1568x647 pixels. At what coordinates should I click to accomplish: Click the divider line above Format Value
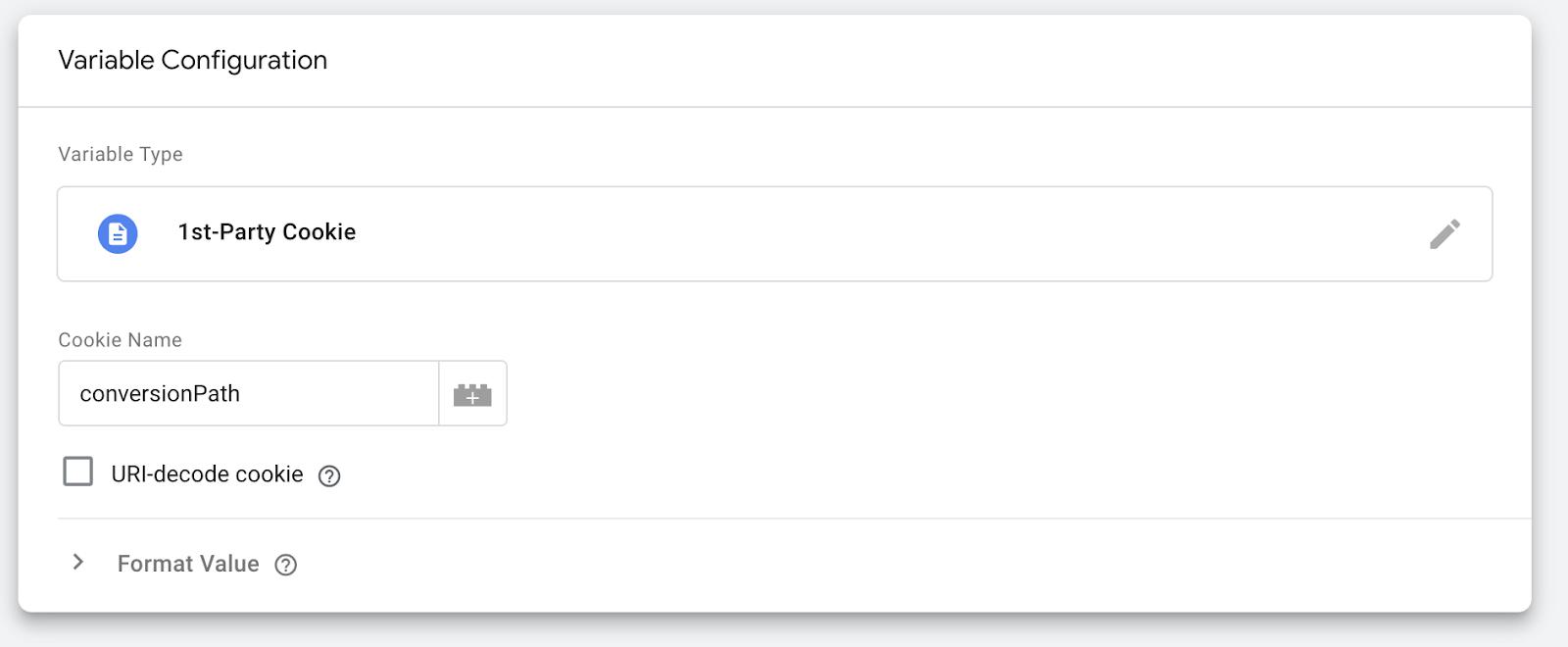coord(784,519)
